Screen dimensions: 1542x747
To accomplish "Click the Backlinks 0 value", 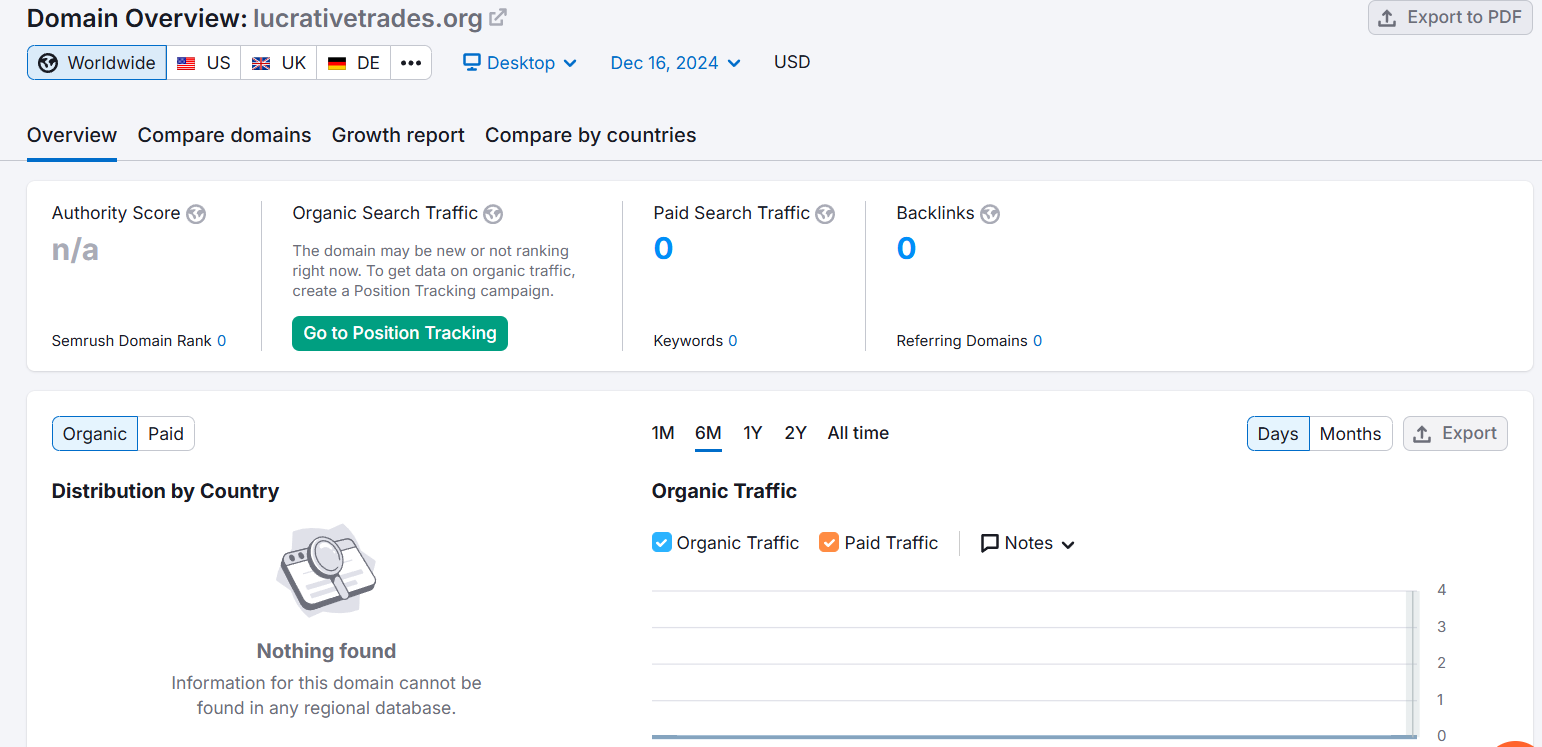I will tap(906, 248).
